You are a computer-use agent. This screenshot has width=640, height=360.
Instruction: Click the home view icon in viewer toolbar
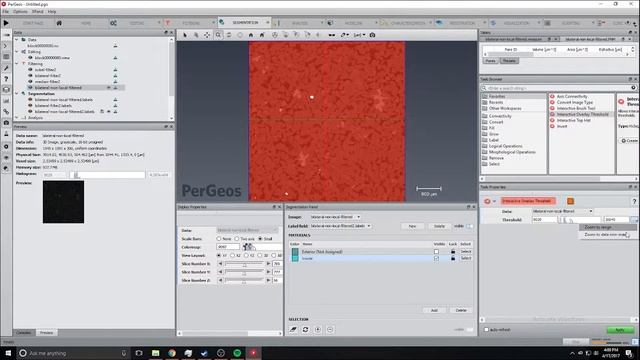click(251, 35)
